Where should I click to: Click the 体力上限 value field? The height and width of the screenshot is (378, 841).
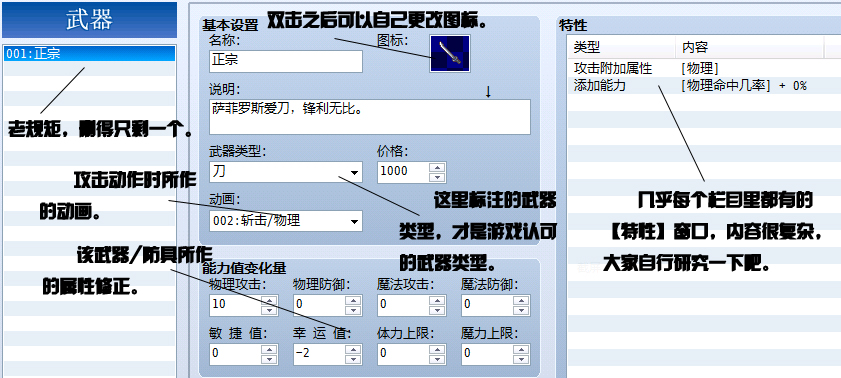tap(403, 354)
